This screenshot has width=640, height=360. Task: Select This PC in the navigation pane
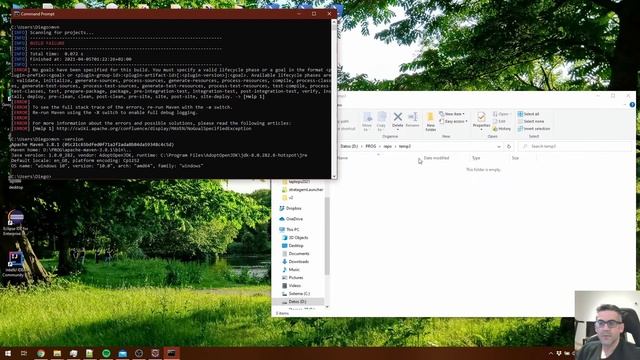(x=289, y=229)
